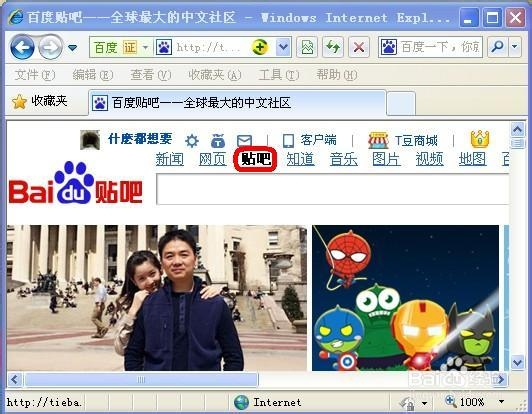Open a new blank tab

401,103
